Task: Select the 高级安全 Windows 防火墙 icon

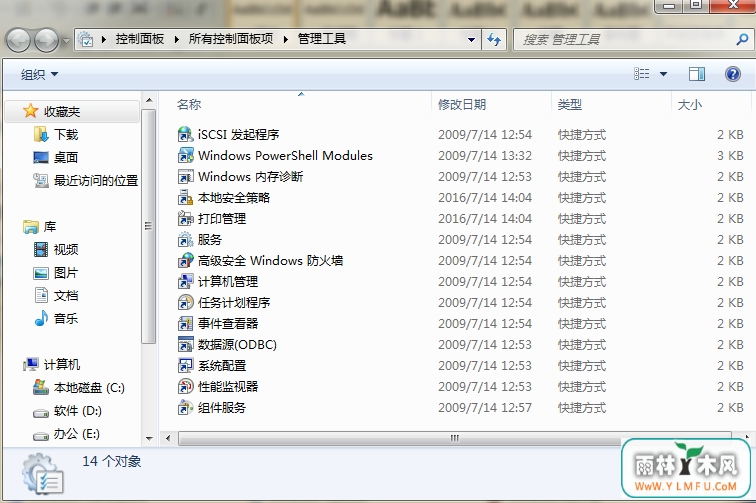Action: pos(186,260)
